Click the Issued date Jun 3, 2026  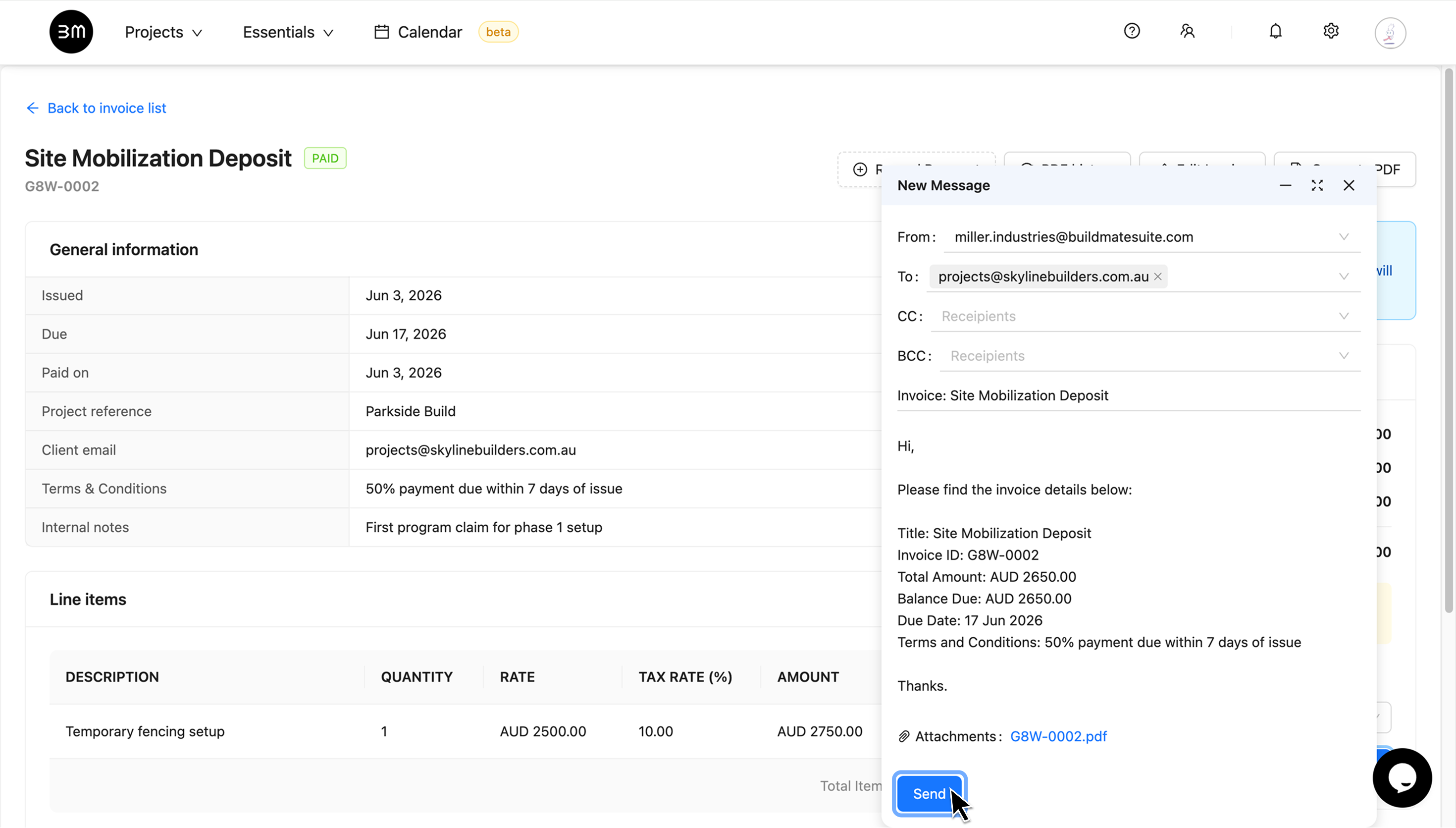404,295
